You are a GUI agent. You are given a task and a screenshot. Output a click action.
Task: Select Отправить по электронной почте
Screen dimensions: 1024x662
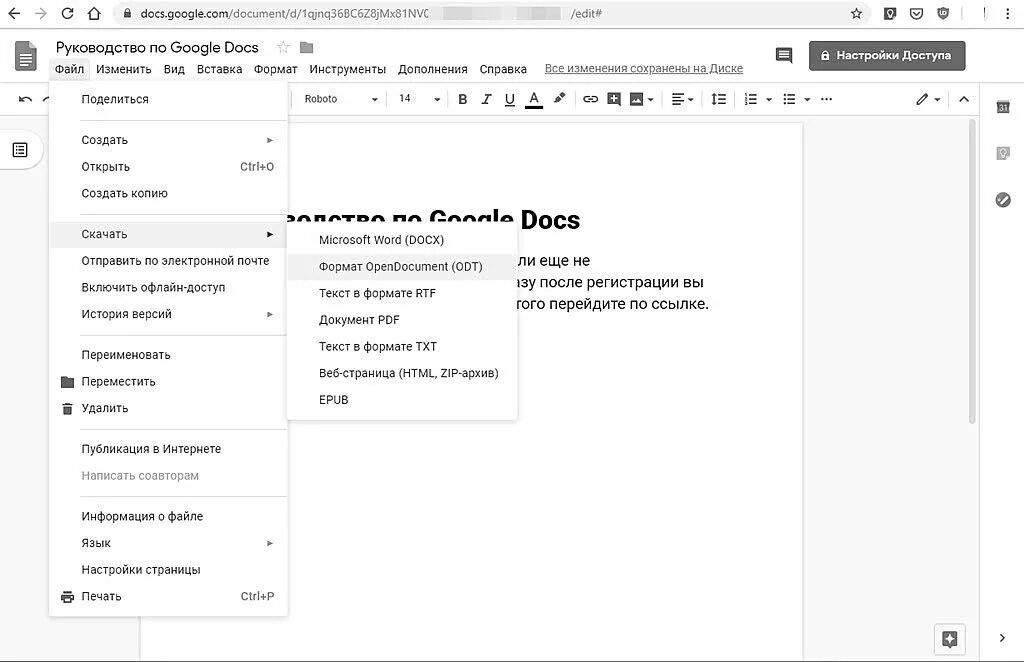168,261
